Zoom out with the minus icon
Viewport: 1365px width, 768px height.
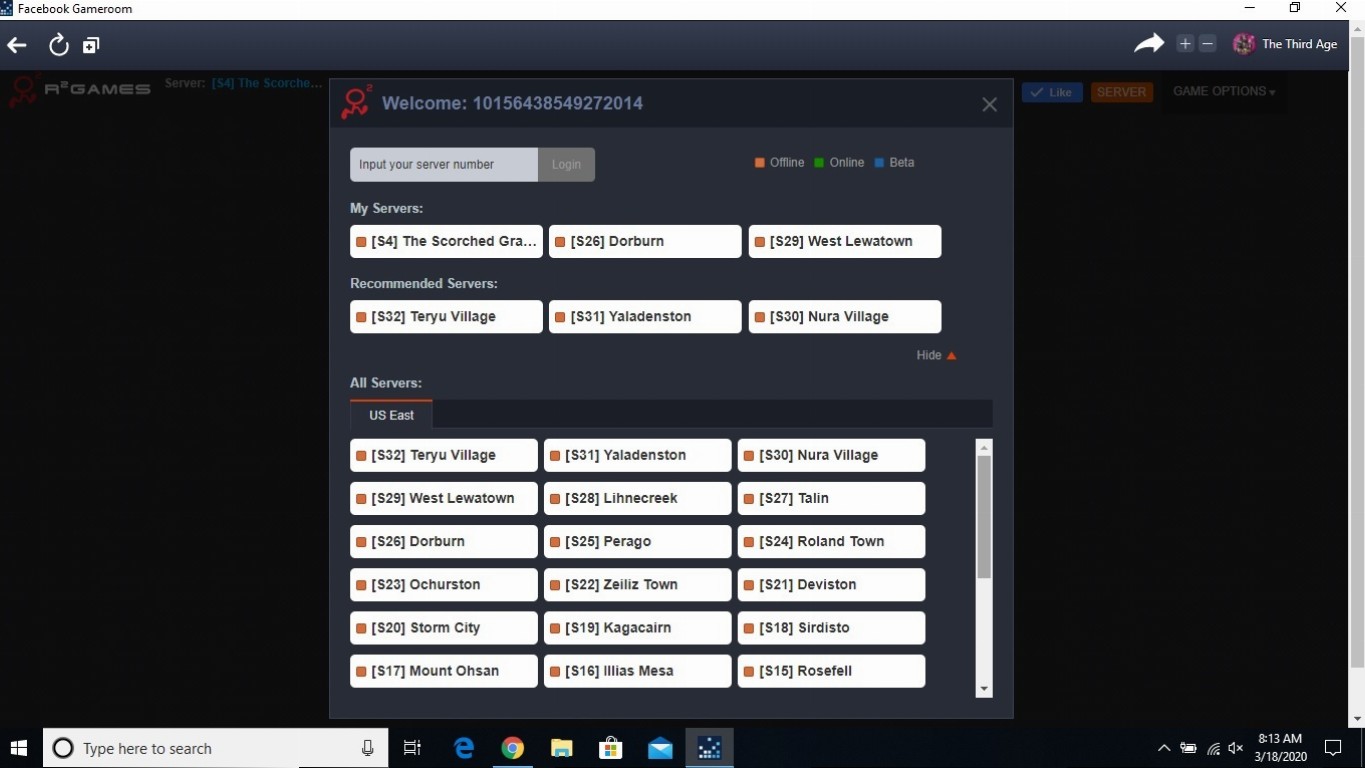(1207, 43)
